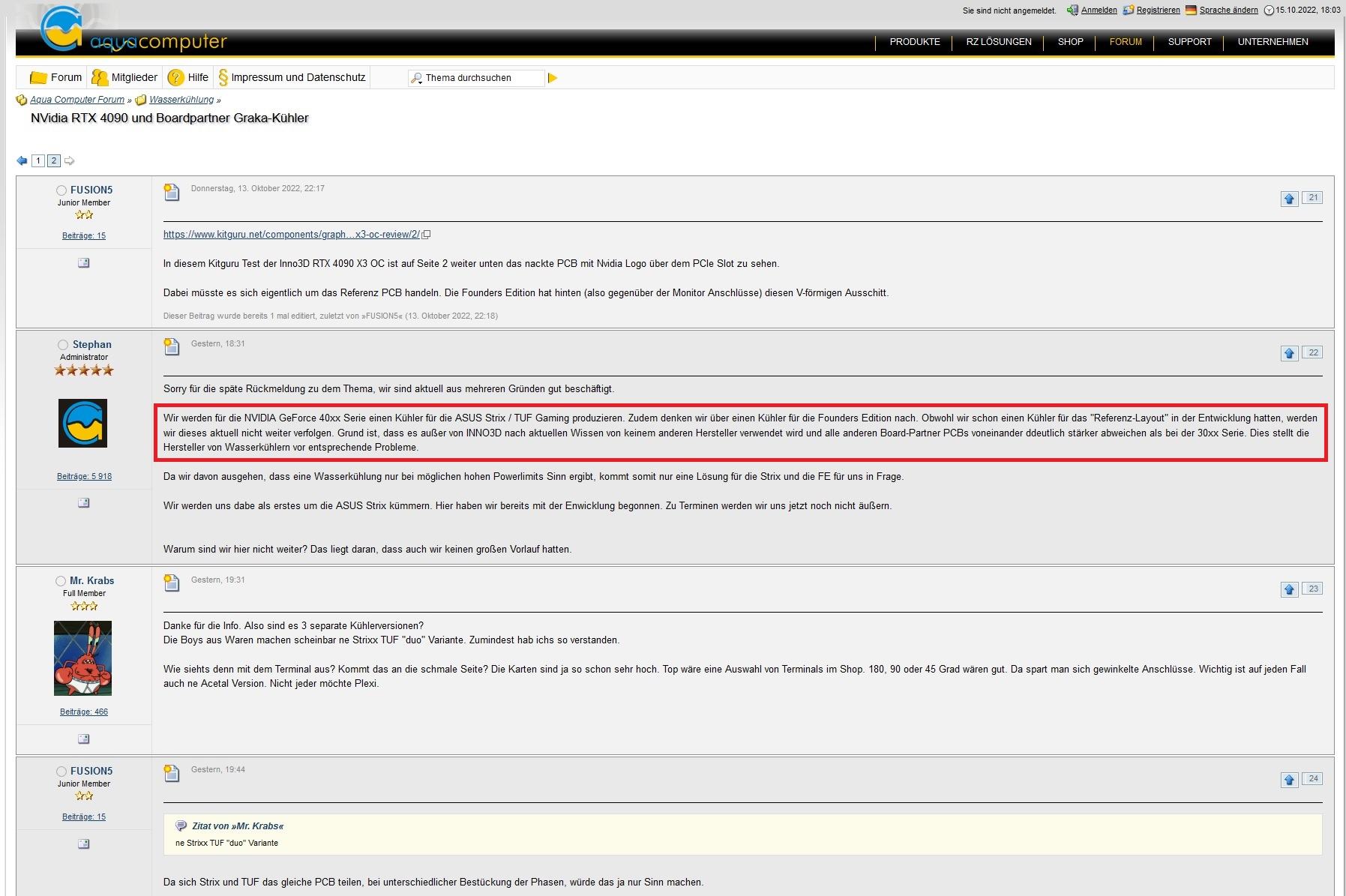Open the SUPPORT menu item
Image resolution: width=1346 pixels, height=896 pixels.
[1190, 42]
